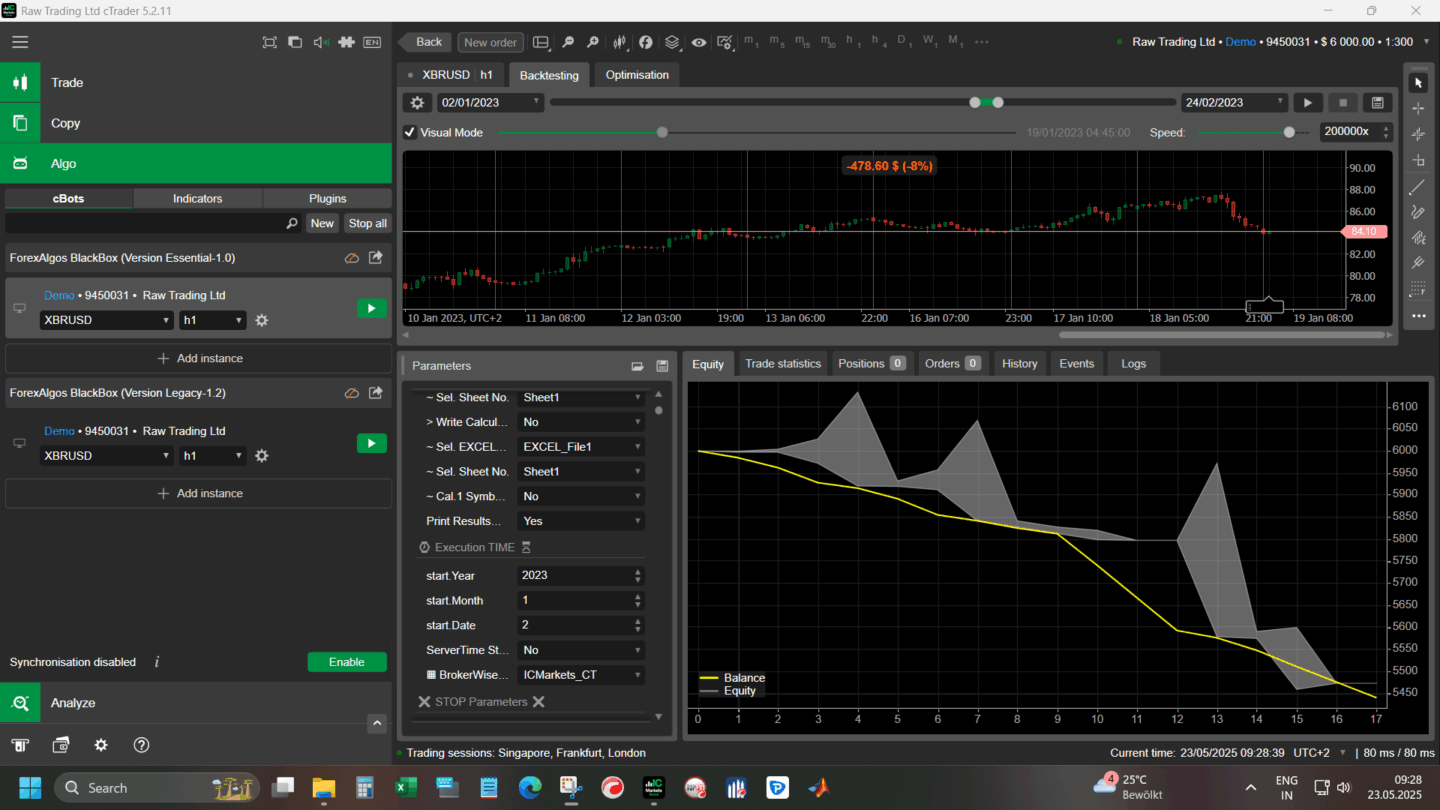Expand the 24/02/2023 end date dropdown

[x=1281, y=103]
